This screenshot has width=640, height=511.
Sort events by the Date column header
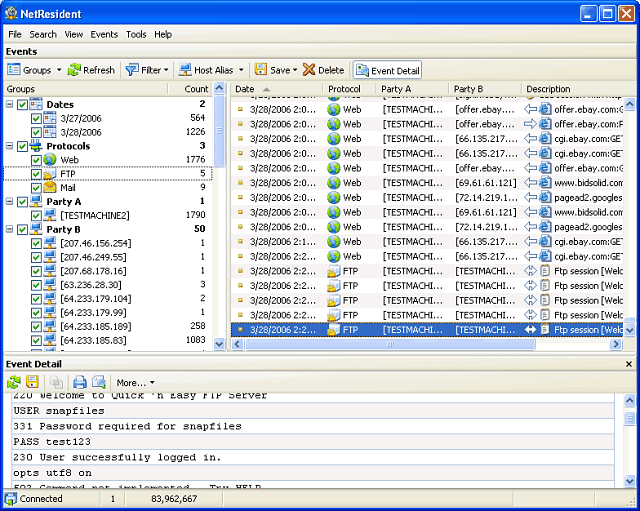click(277, 89)
